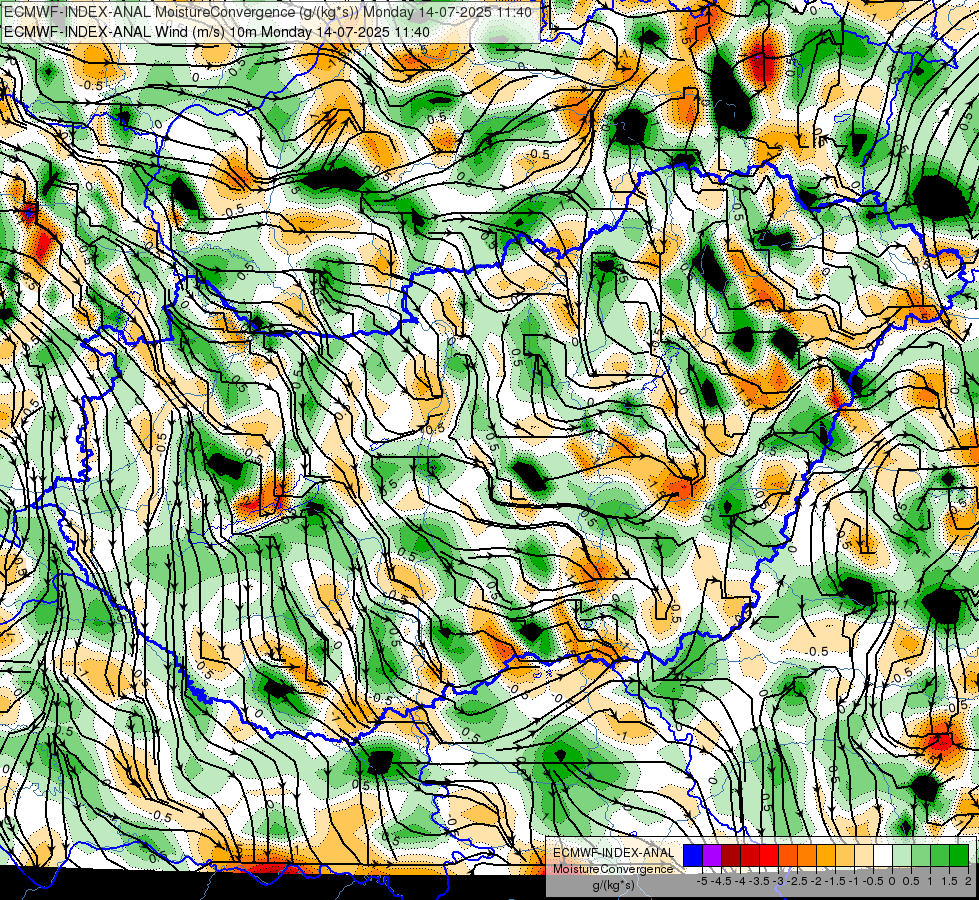Select ECMWF-INDEX-ANAL label in legend box

[x=613, y=853]
